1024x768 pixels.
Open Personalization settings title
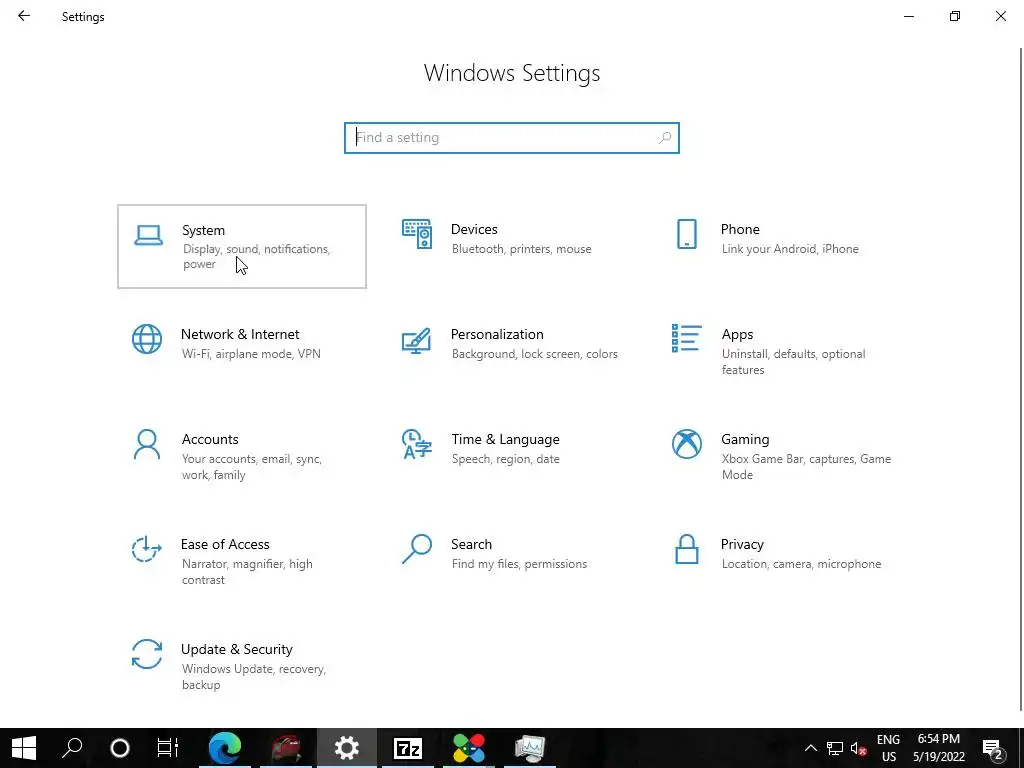pyautogui.click(x=497, y=334)
